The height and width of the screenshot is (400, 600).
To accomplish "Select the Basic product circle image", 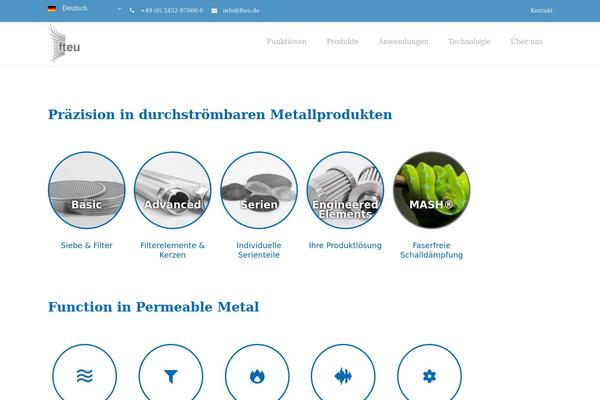I will click(x=86, y=190).
